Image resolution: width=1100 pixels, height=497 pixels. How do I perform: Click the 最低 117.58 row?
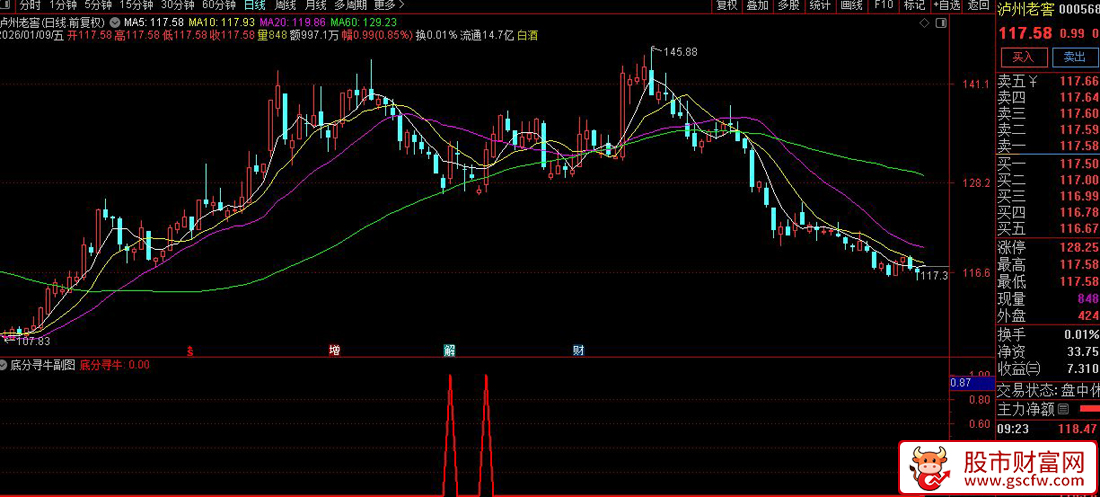coord(1048,282)
